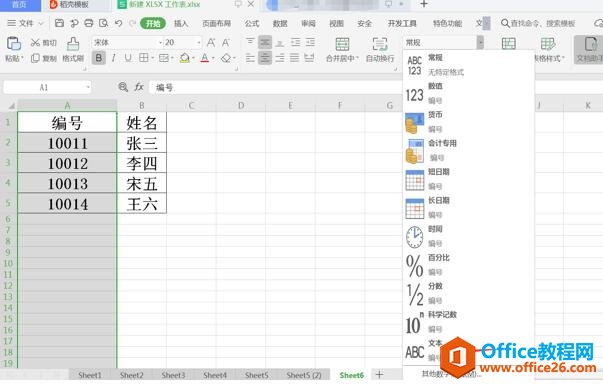Expand the name box A1 dropdown
The image size is (603, 385).
(x=88, y=87)
